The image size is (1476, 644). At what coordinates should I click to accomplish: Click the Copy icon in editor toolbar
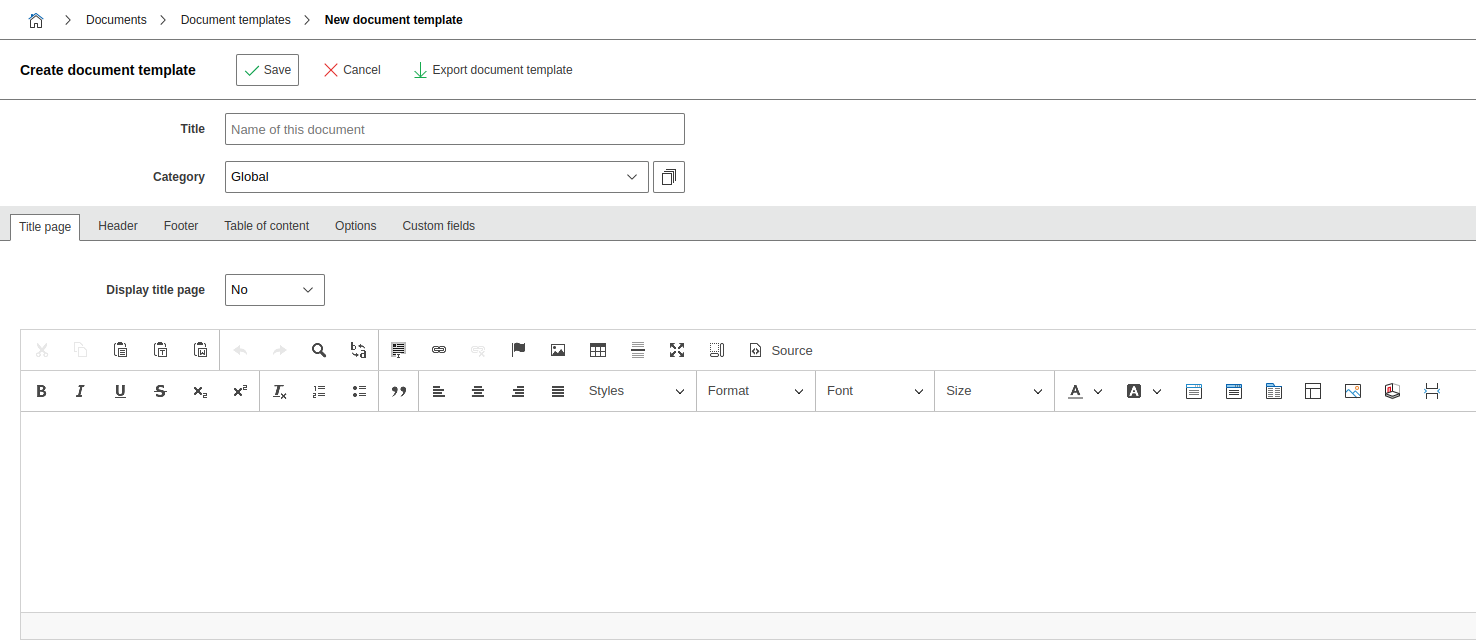click(81, 350)
